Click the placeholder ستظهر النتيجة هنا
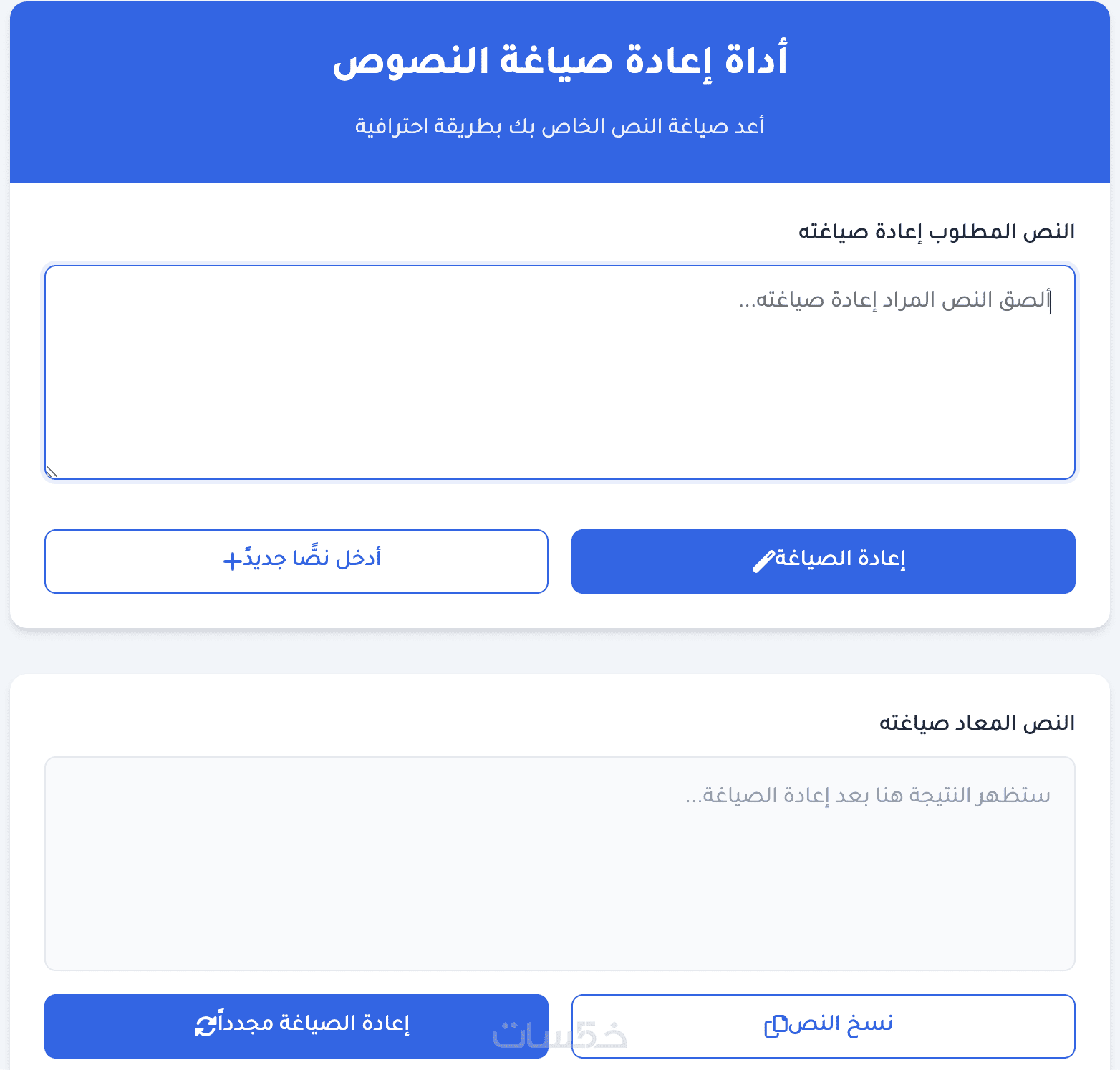The height and width of the screenshot is (1070, 1120). point(868,796)
